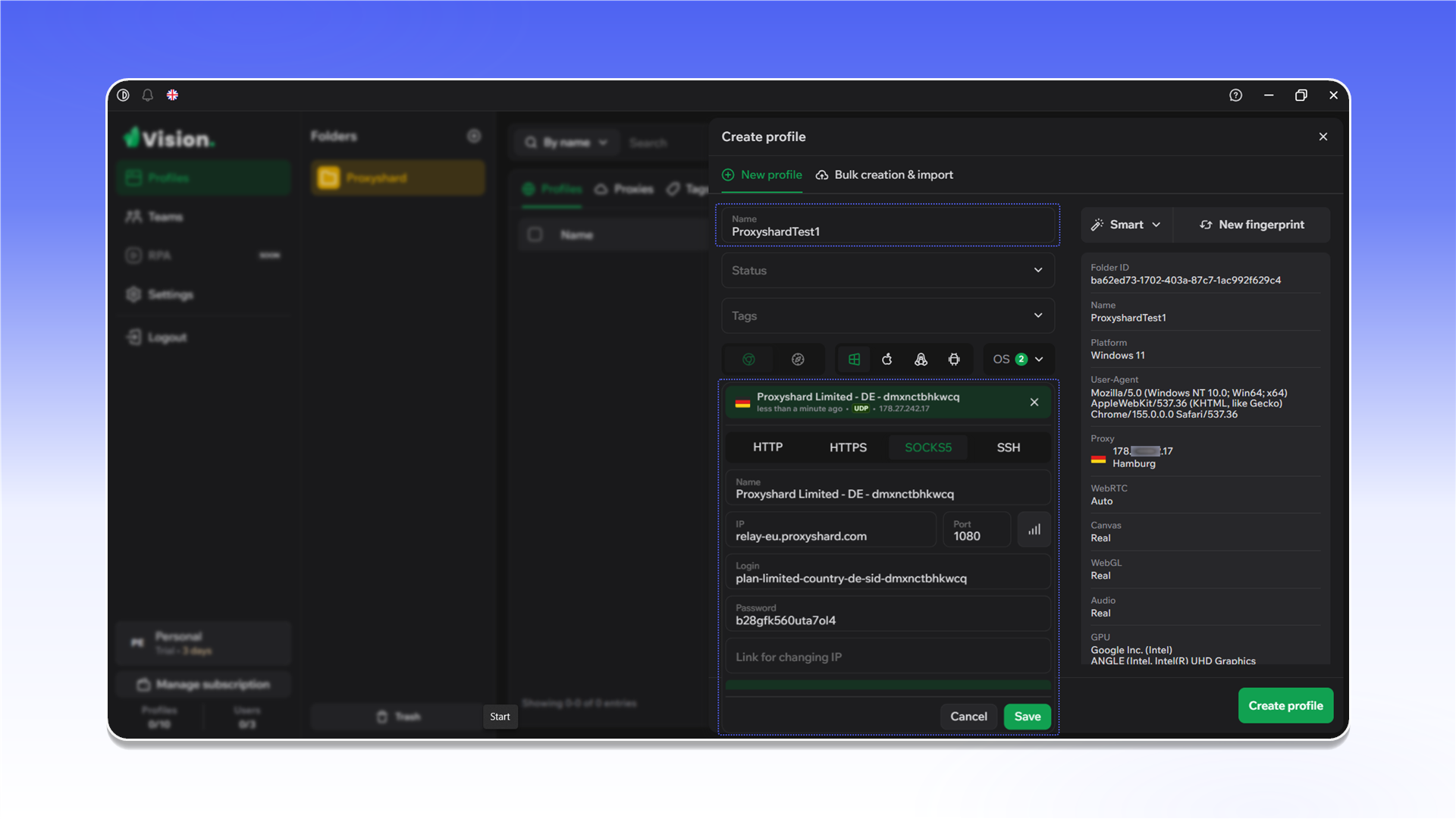Click the Link for changing IP field

click(x=888, y=657)
